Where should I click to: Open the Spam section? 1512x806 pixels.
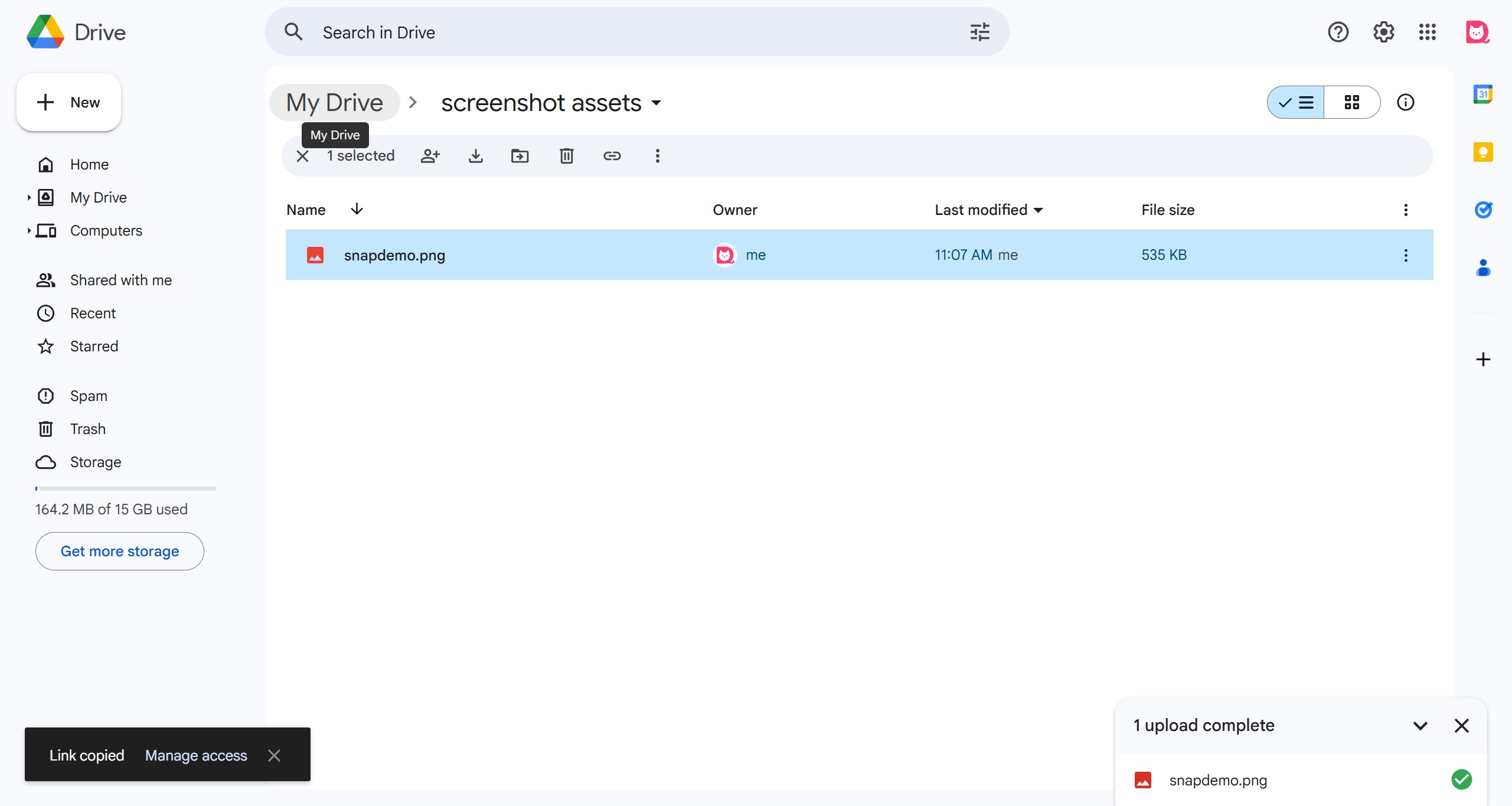pyautogui.click(x=89, y=396)
